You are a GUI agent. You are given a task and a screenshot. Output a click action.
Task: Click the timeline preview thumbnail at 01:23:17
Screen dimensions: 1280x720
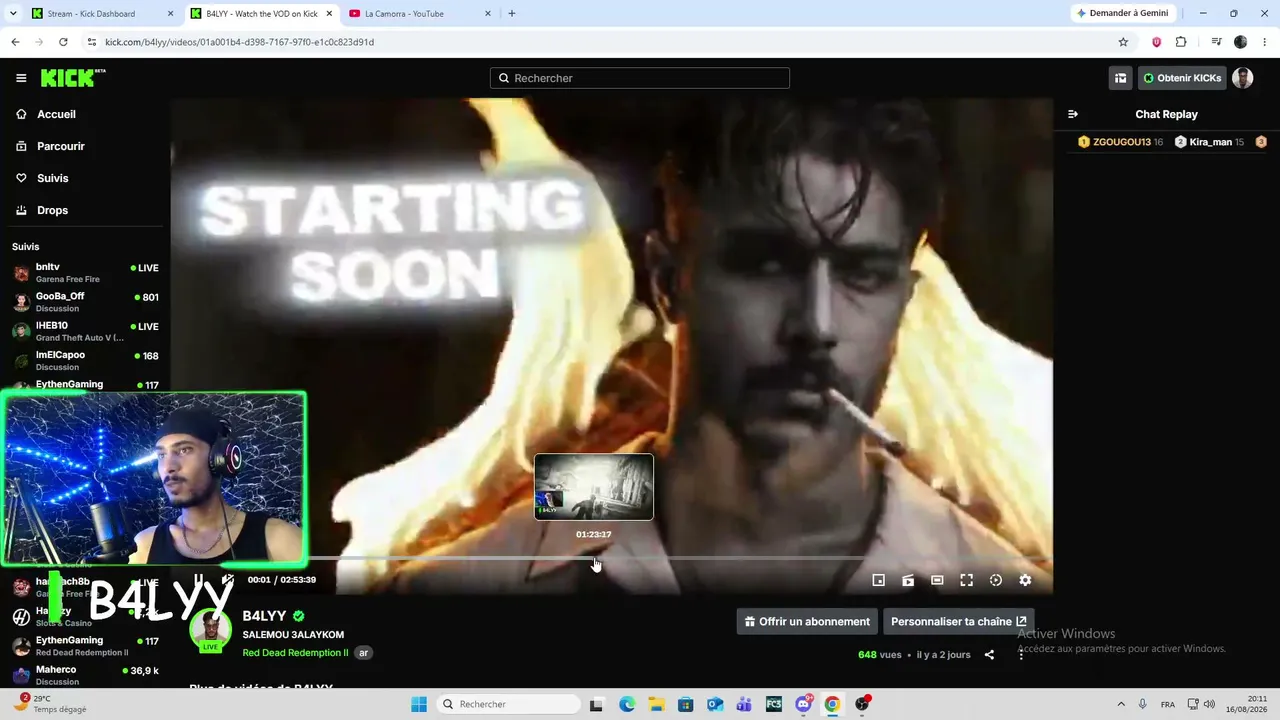(x=594, y=487)
